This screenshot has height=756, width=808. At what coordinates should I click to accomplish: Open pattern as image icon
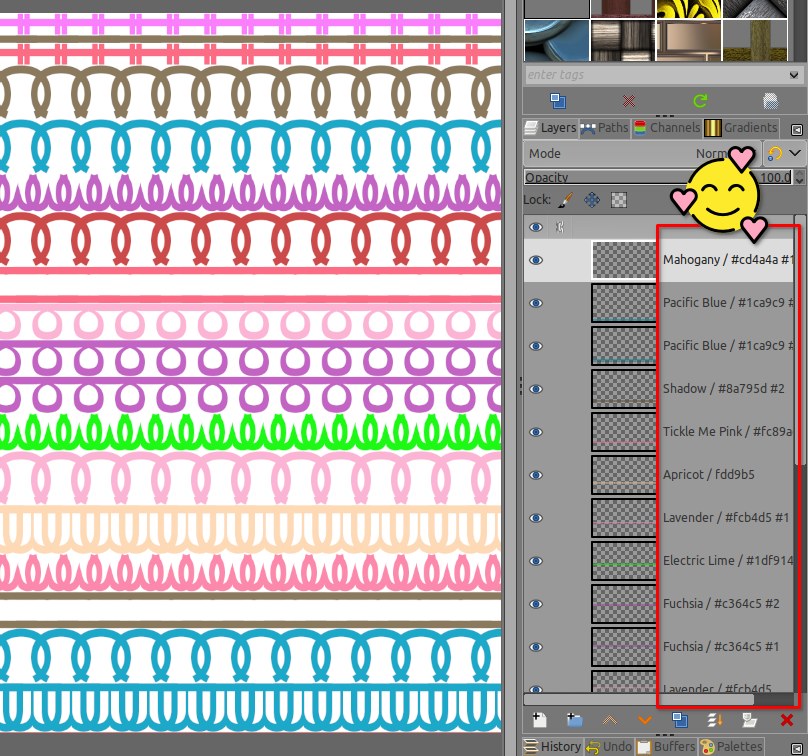(x=770, y=100)
